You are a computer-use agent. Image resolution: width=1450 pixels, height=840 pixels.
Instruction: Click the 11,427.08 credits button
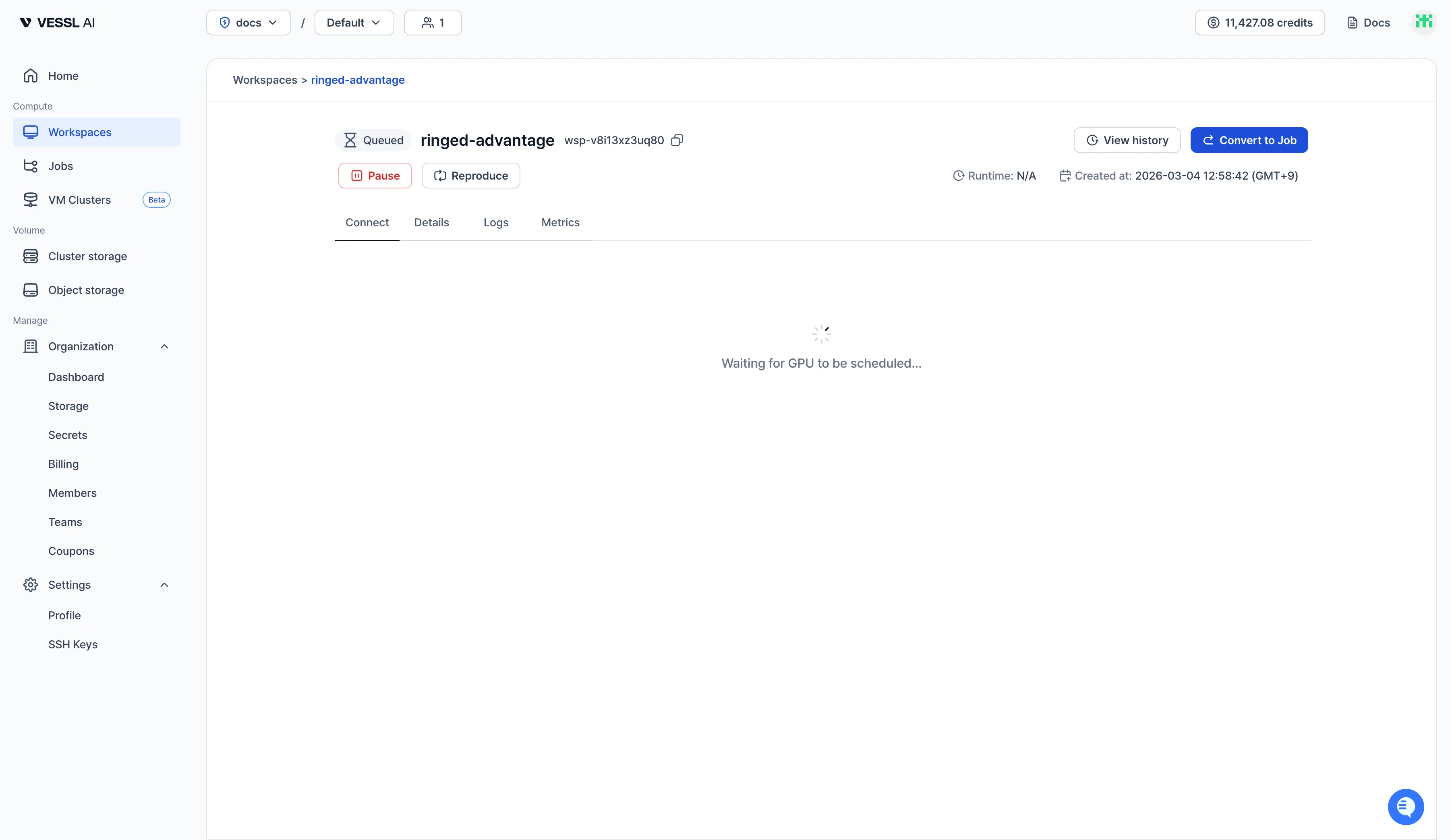tap(1259, 23)
